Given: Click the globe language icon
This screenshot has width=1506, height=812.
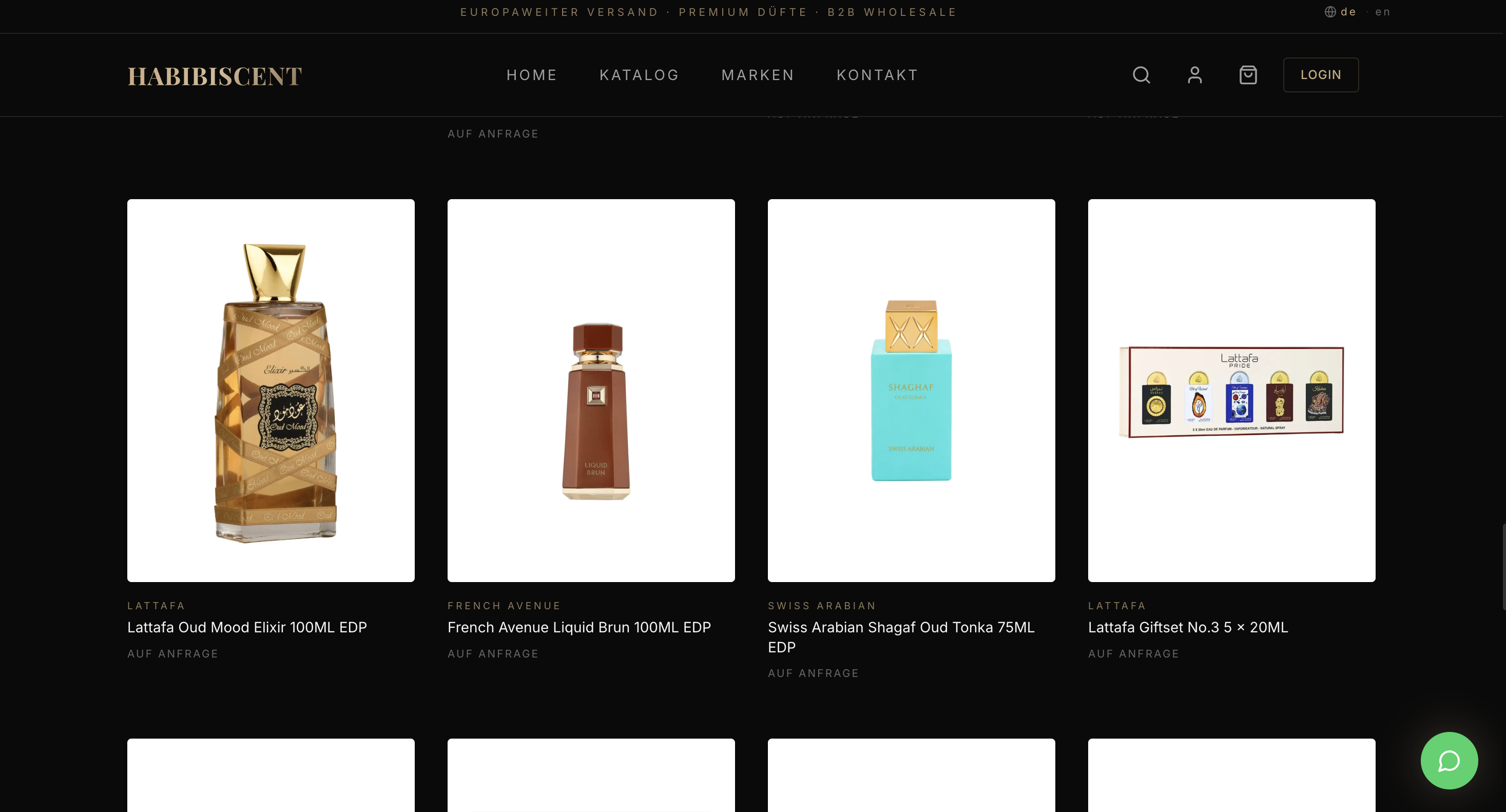Looking at the screenshot, I should click(x=1329, y=12).
